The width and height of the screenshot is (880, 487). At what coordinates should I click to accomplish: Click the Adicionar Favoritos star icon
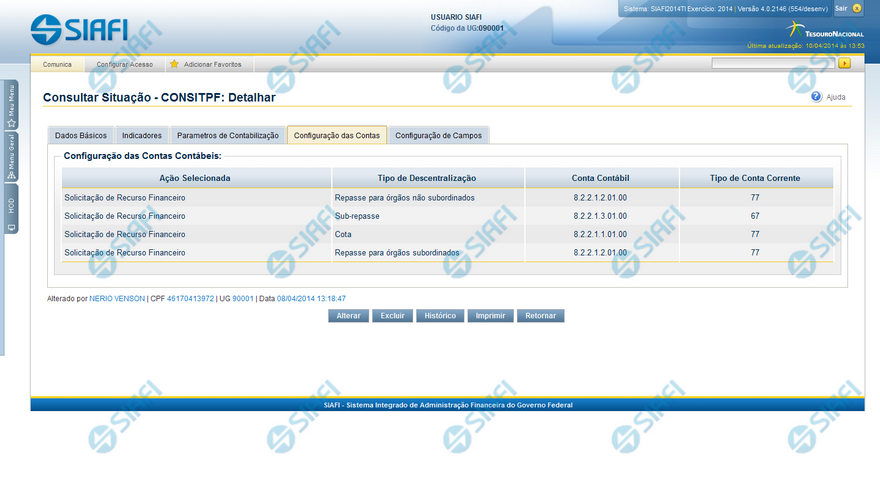point(174,64)
